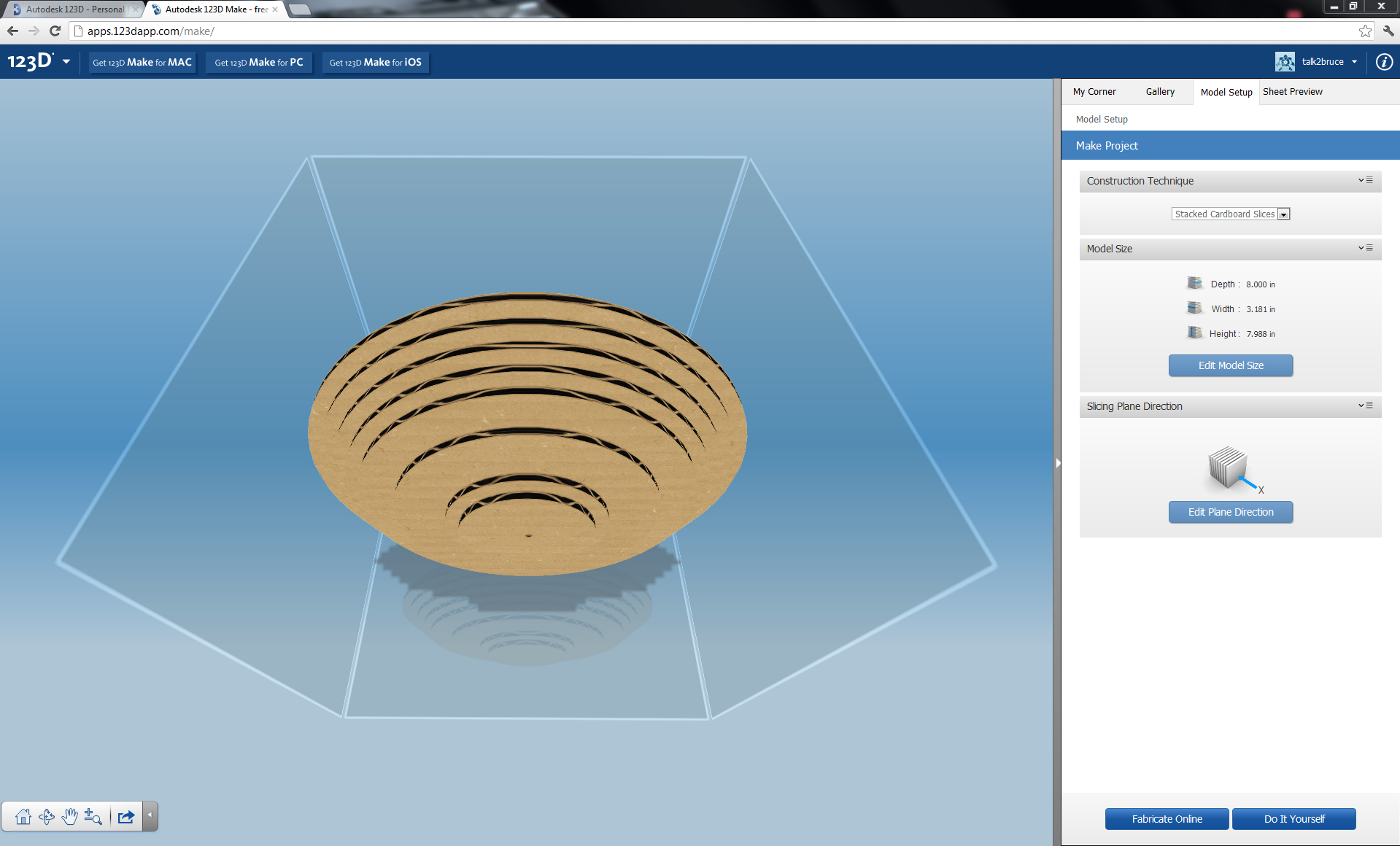Open help via the question mark icon
The height and width of the screenshot is (846, 1400).
(x=1383, y=61)
